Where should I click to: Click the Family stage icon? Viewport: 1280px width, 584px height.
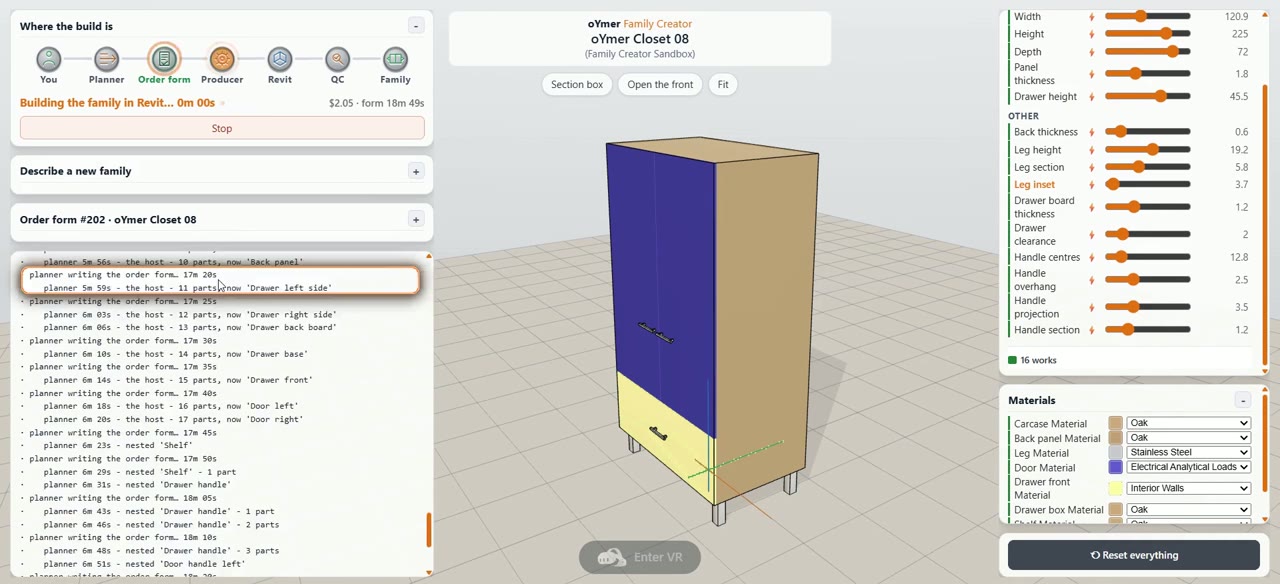pyautogui.click(x=395, y=59)
